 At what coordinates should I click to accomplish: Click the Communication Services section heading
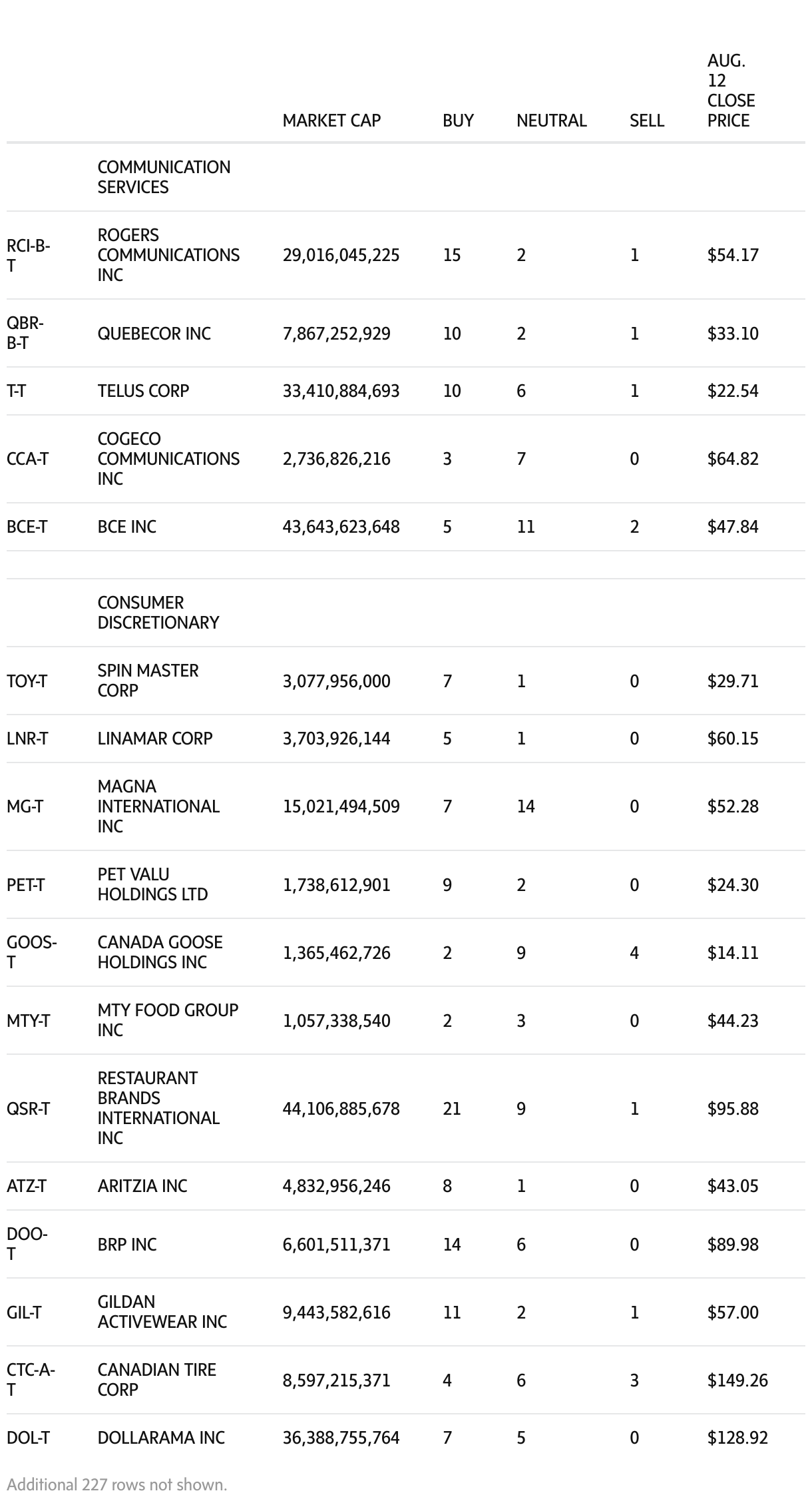pos(164,177)
